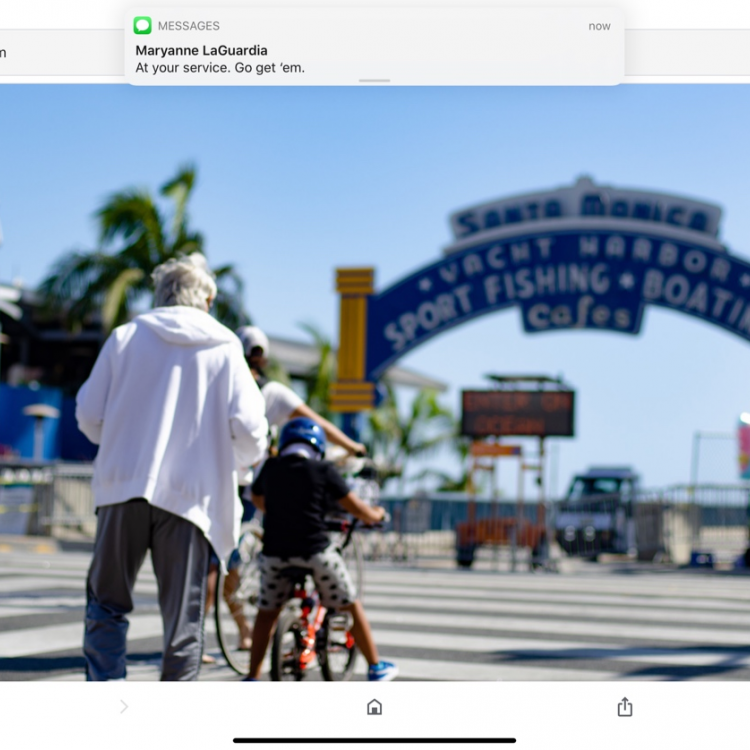Tap the 'now' timestamp on notification

click(599, 26)
